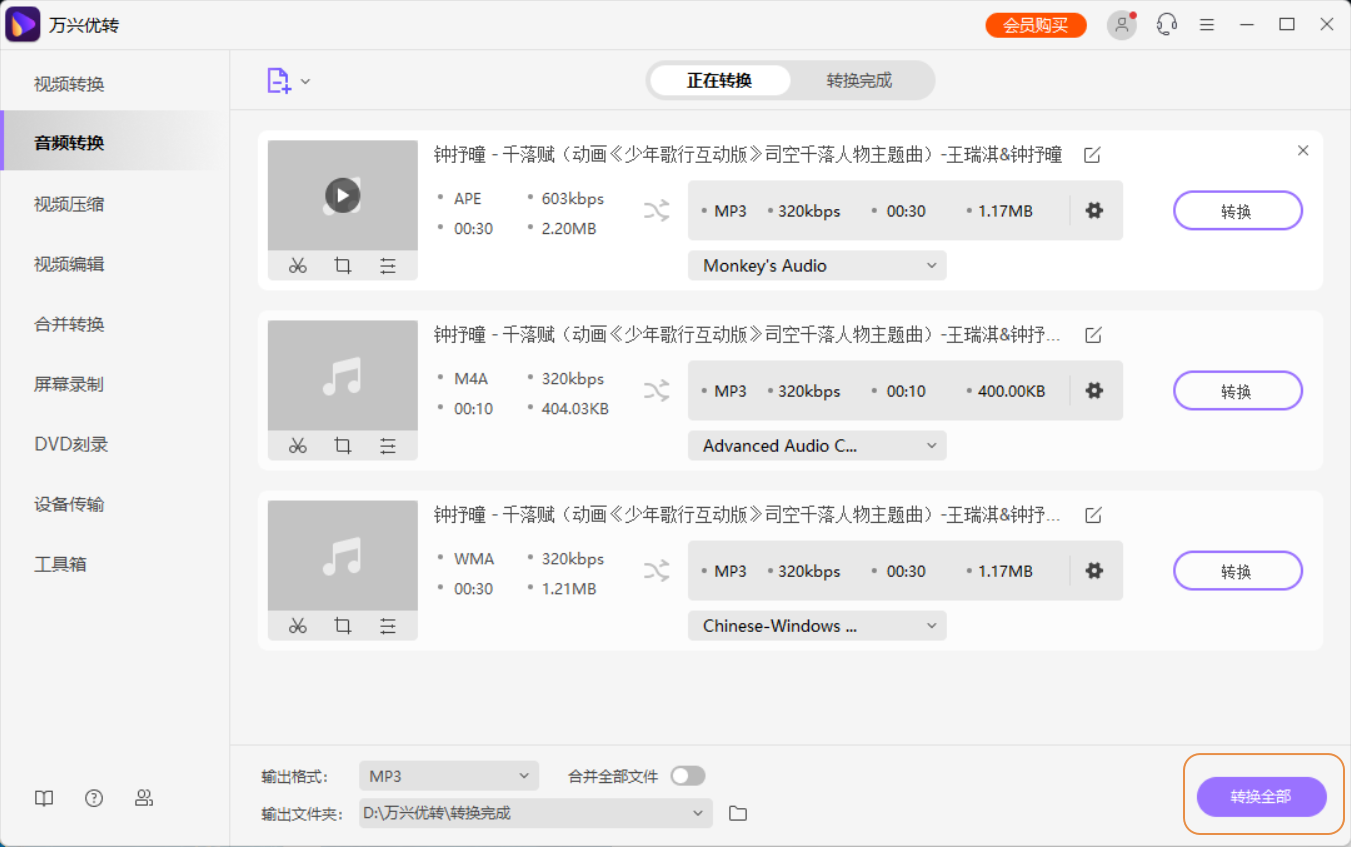Click the 输出格式: label
1351x847 pixels.
(x=295, y=777)
